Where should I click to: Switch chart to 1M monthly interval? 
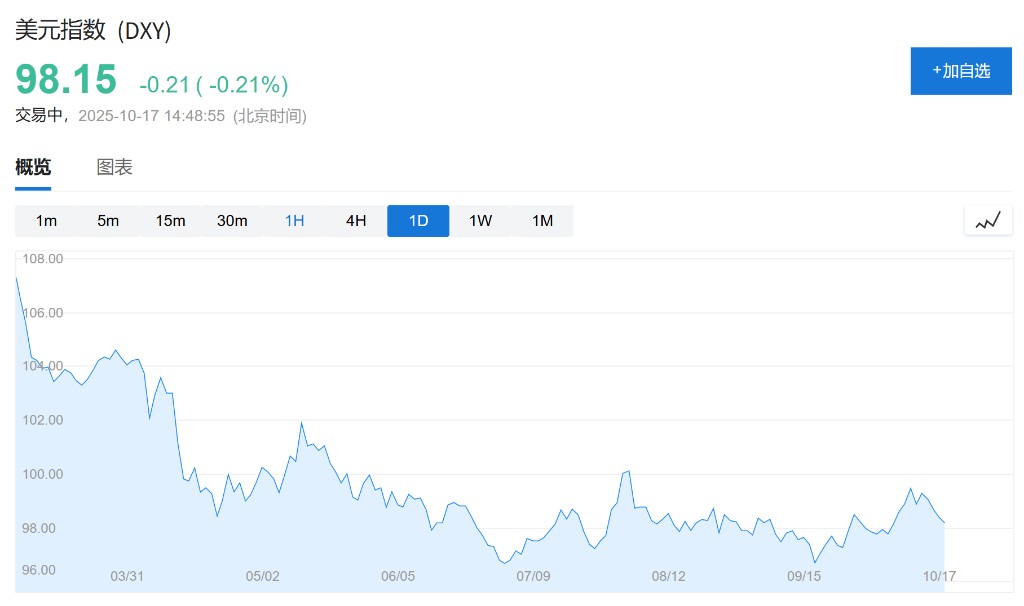(542, 221)
